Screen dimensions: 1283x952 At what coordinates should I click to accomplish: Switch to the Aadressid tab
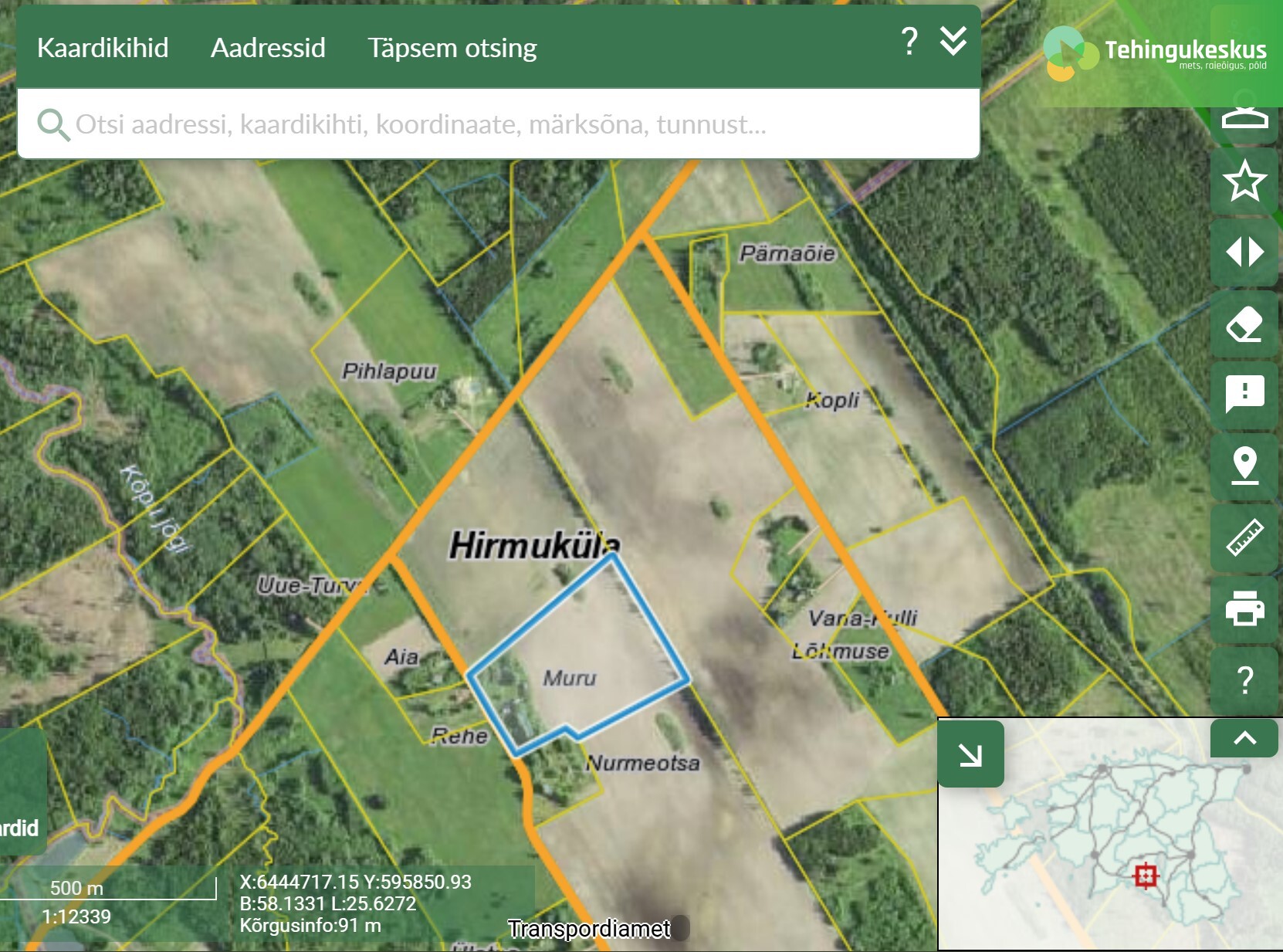pos(268,48)
